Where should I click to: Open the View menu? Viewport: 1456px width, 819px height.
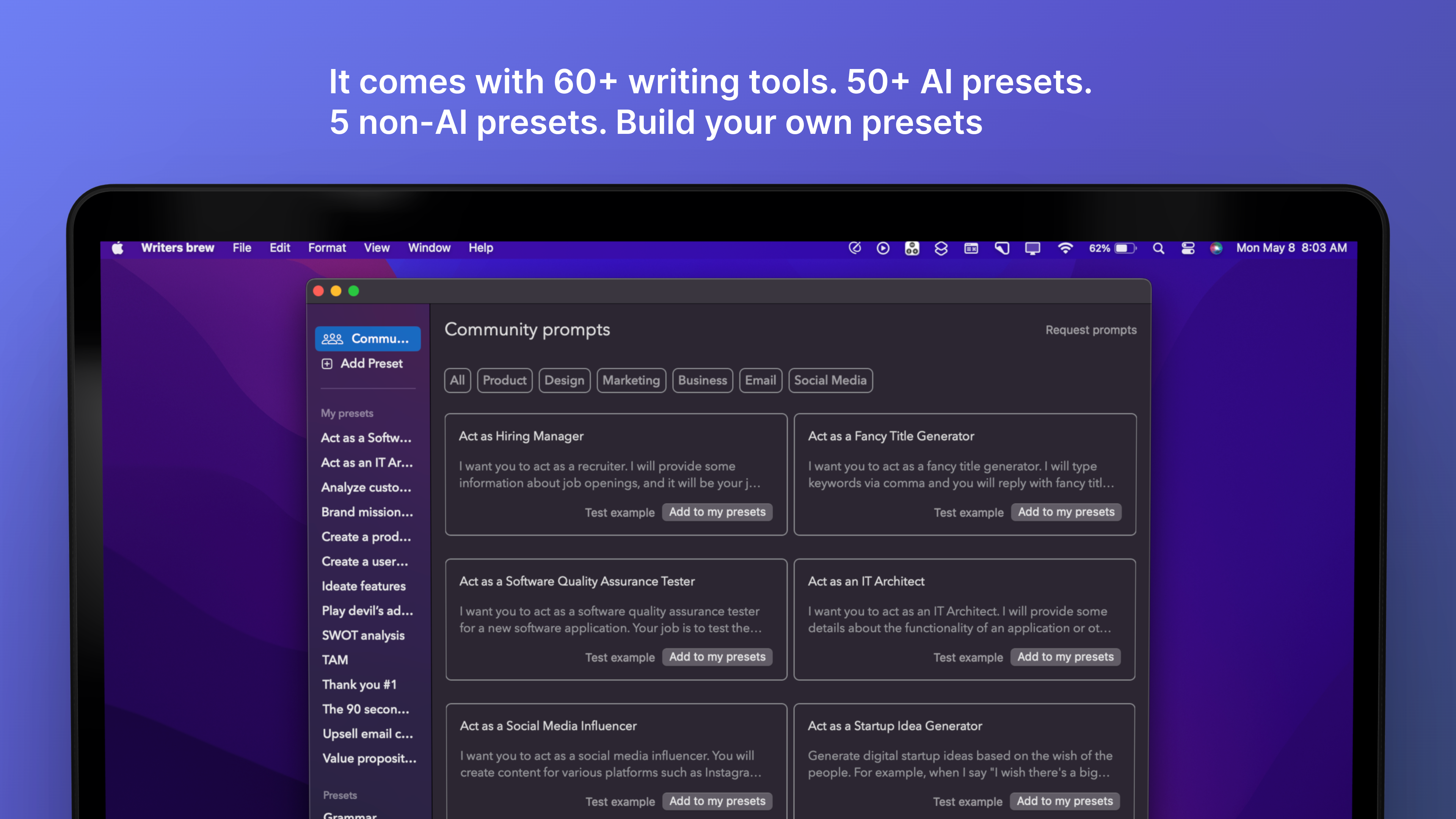coord(377,248)
